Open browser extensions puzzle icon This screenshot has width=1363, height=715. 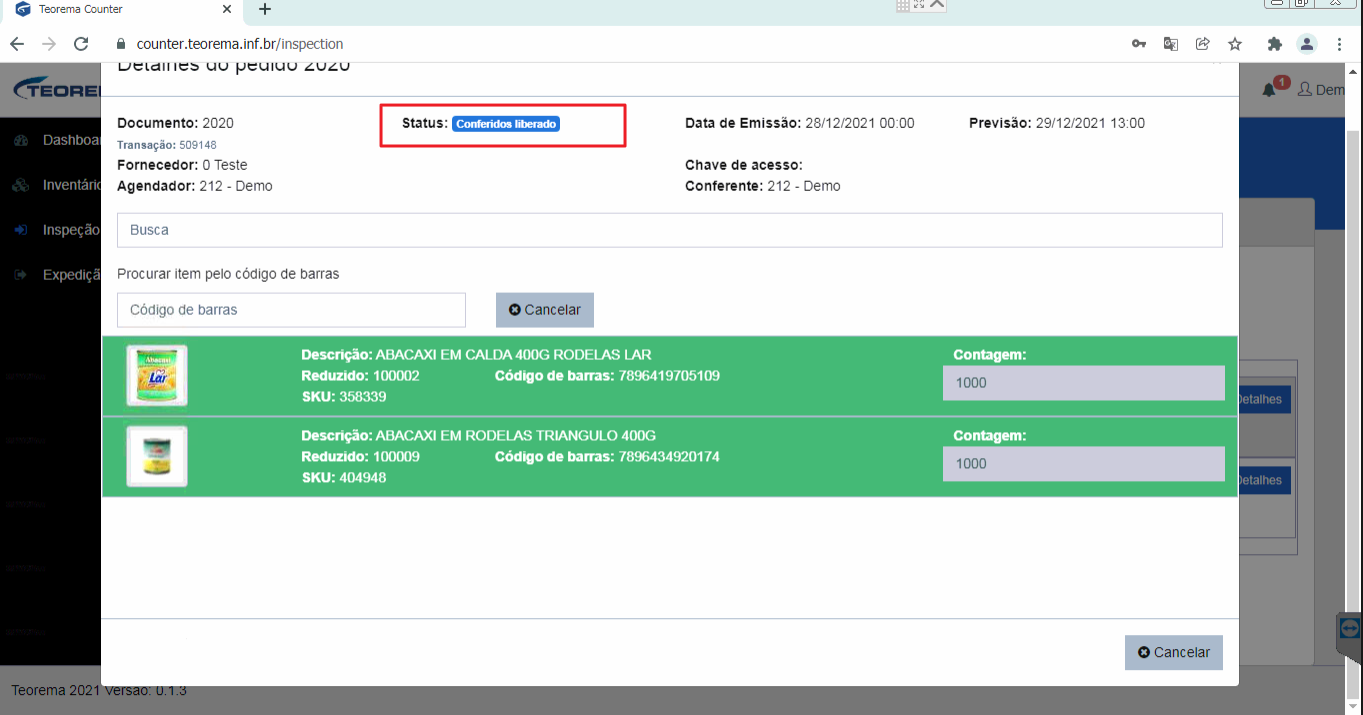coord(1274,44)
